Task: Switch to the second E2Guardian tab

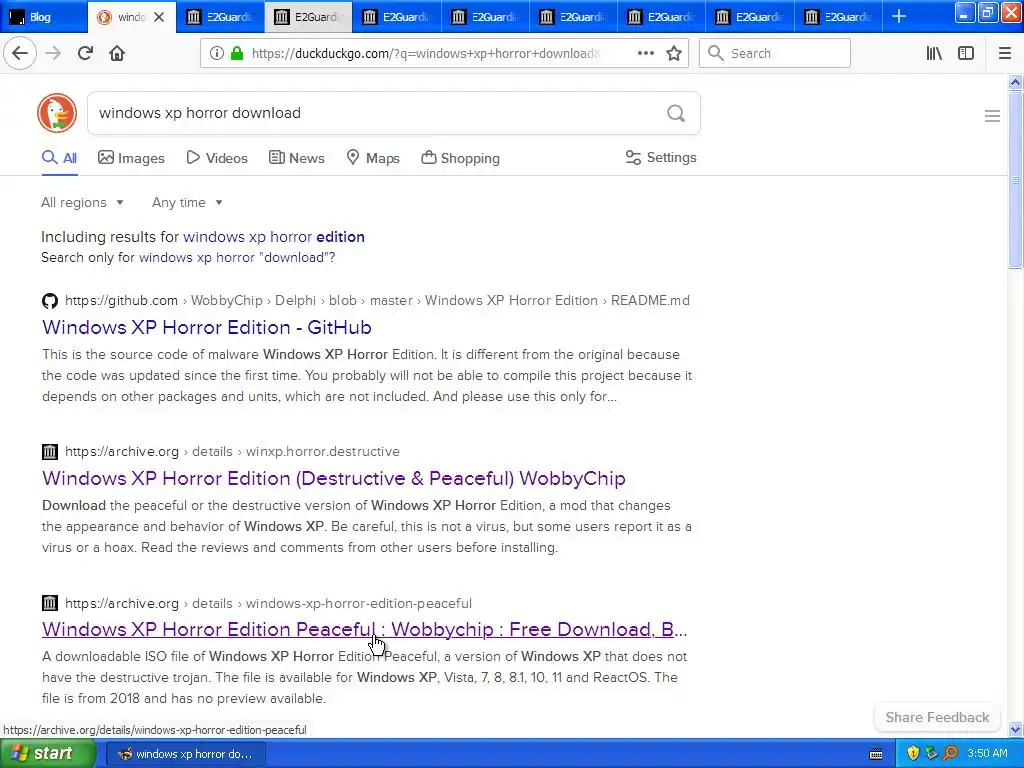Action: coord(308,17)
